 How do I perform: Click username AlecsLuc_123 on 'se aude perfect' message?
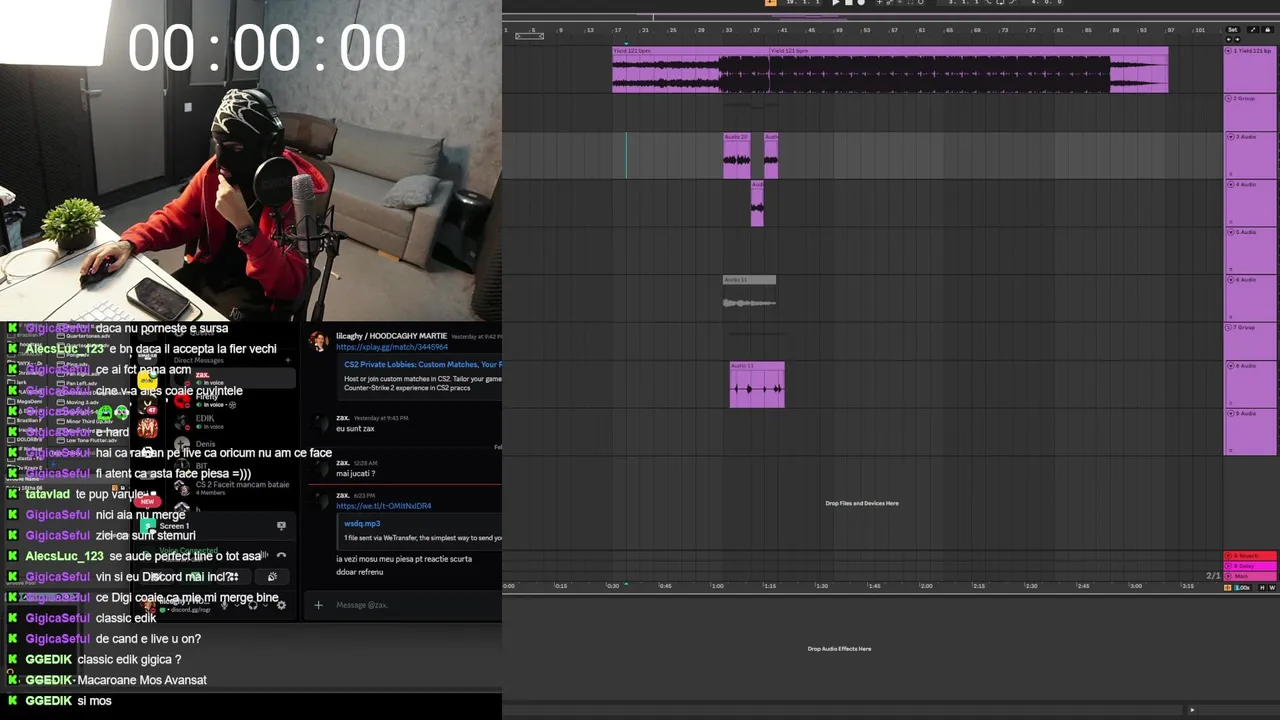click(64, 556)
